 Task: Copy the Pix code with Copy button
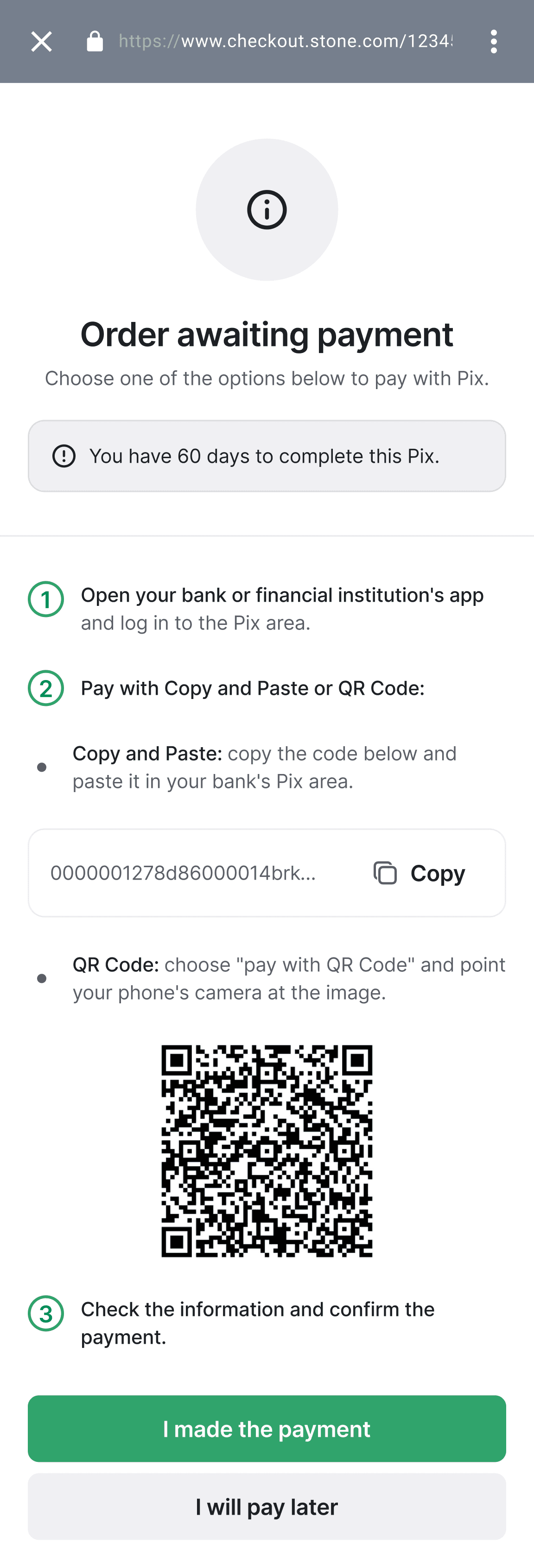click(x=419, y=873)
